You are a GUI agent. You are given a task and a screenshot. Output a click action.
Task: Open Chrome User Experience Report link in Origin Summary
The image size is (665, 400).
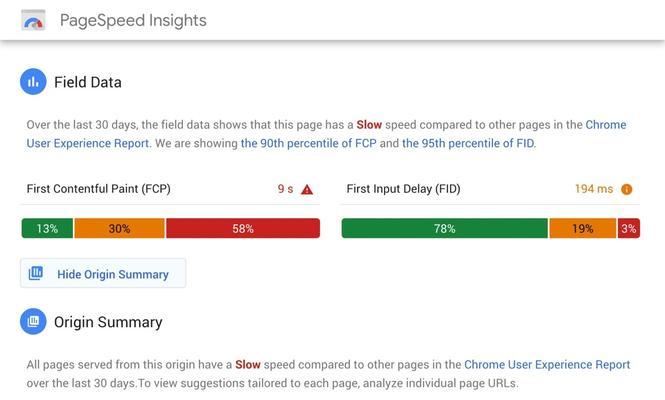tap(547, 364)
